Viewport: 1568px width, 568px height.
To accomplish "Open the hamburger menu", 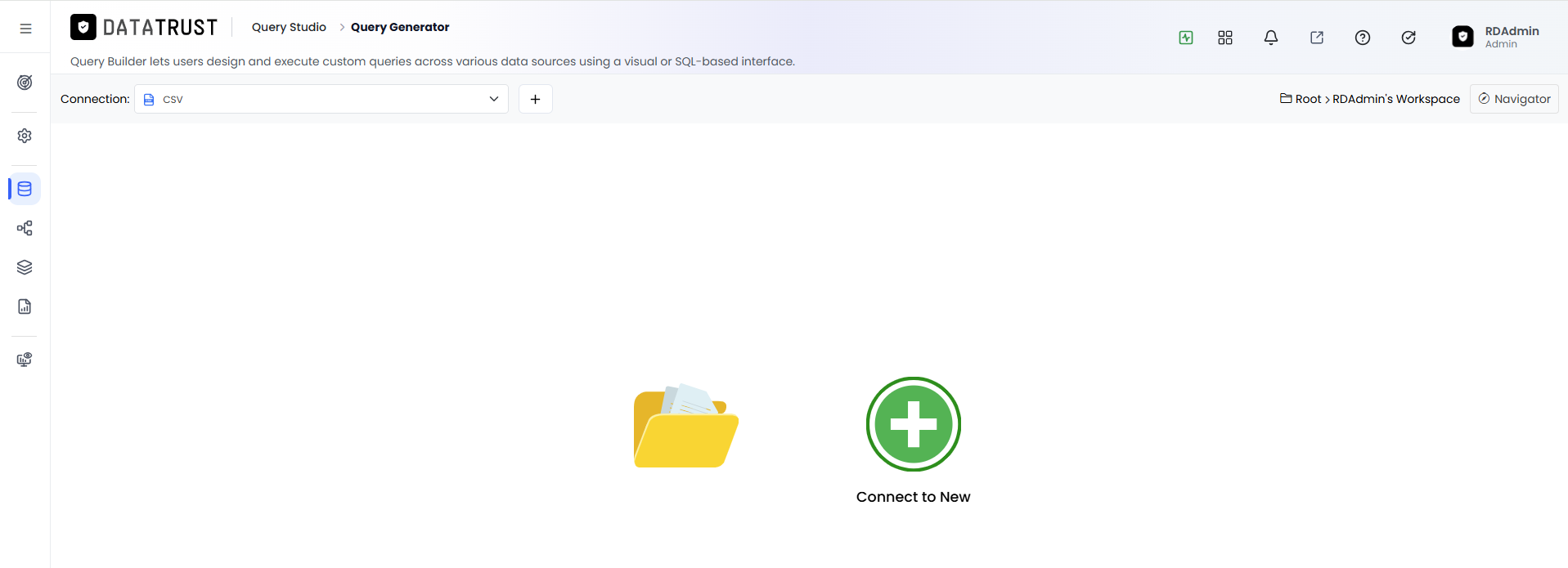I will pyautogui.click(x=25, y=29).
